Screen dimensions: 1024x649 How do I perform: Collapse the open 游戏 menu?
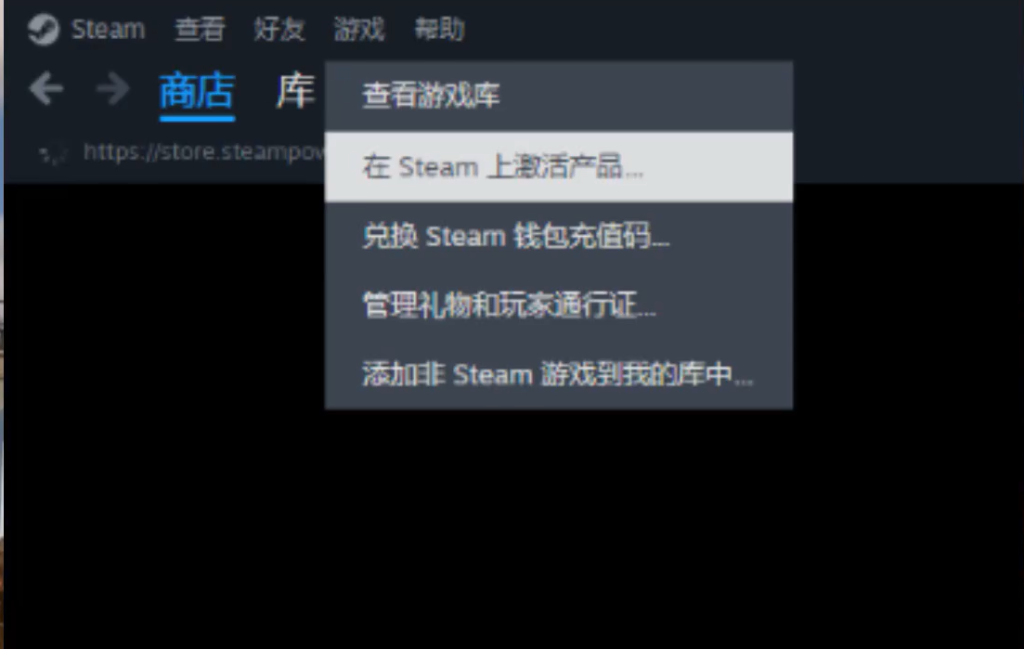coord(359,29)
